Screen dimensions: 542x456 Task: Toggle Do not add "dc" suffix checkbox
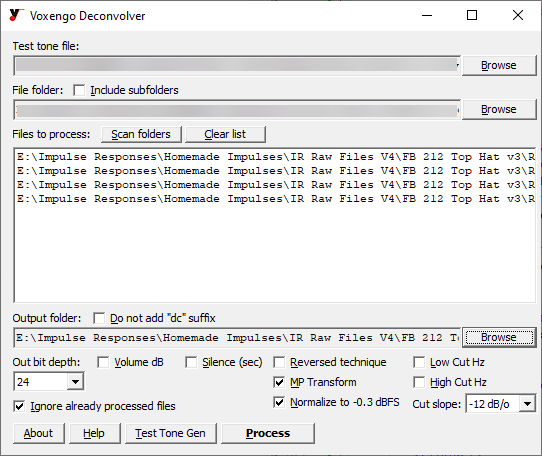(99, 318)
